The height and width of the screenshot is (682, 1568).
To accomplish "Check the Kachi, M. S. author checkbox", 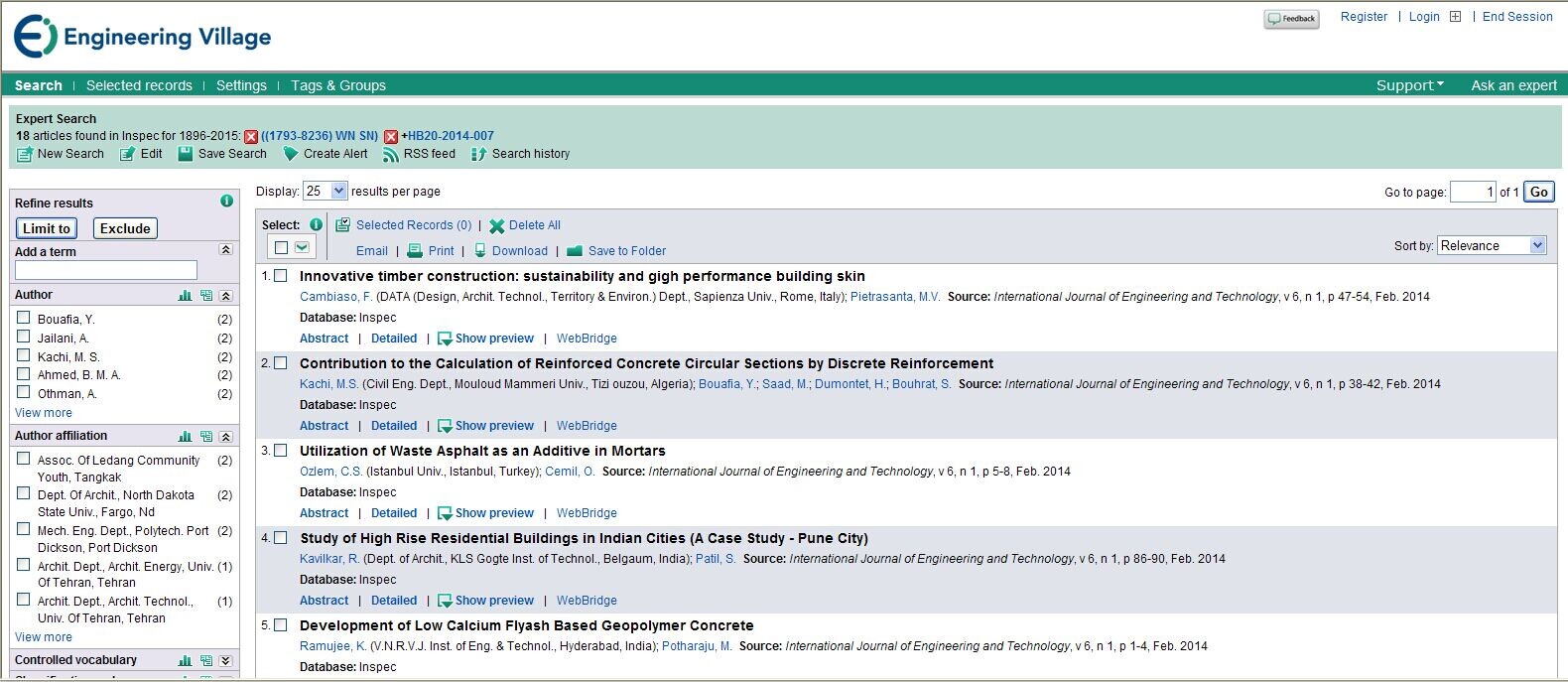I will (x=24, y=355).
